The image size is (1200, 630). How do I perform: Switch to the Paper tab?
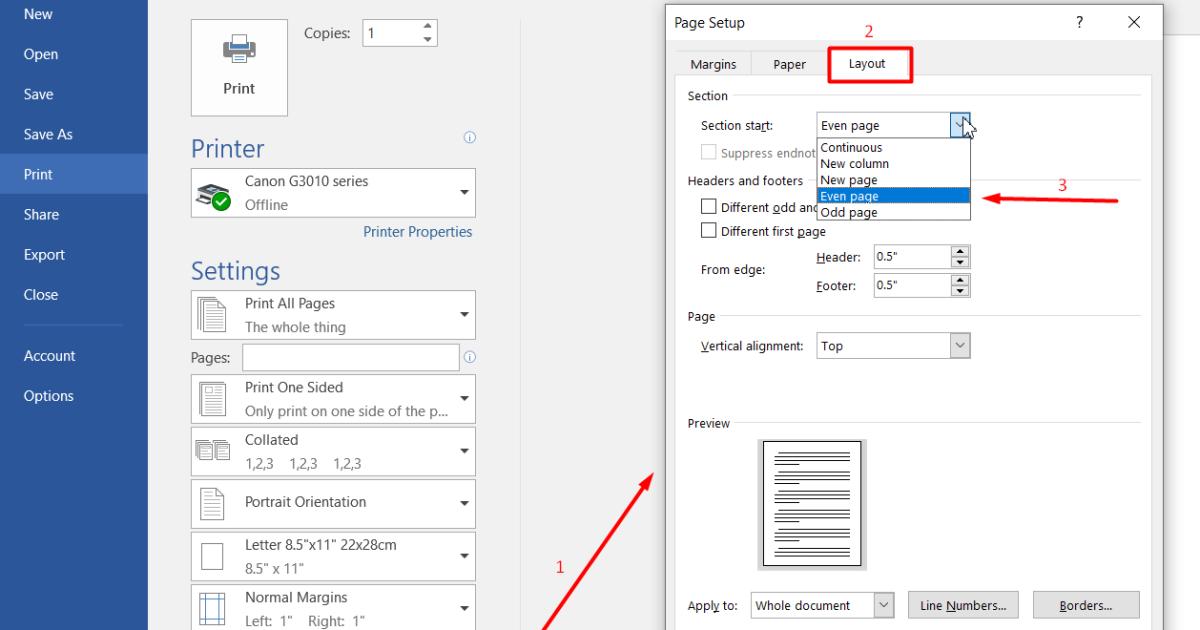coord(789,64)
